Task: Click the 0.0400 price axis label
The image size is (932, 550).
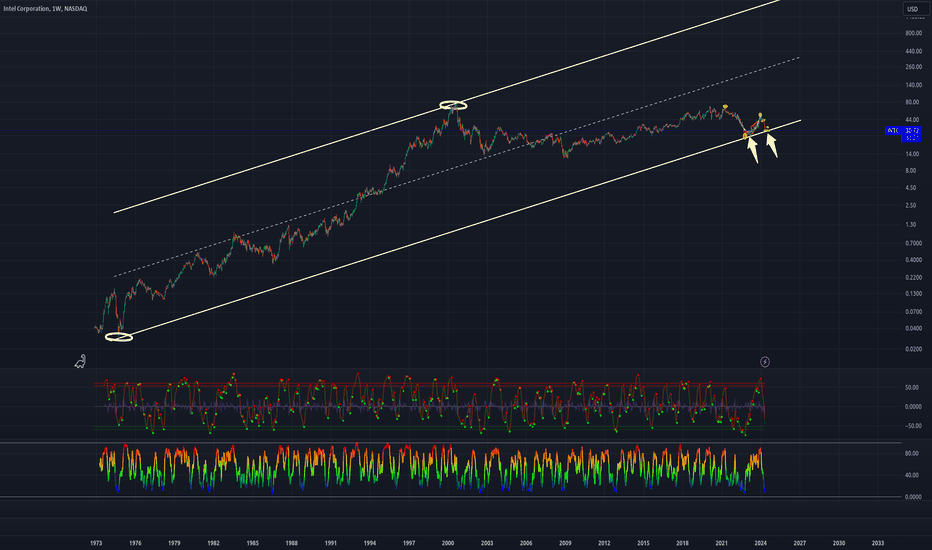Action: pyautogui.click(x=914, y=328)
